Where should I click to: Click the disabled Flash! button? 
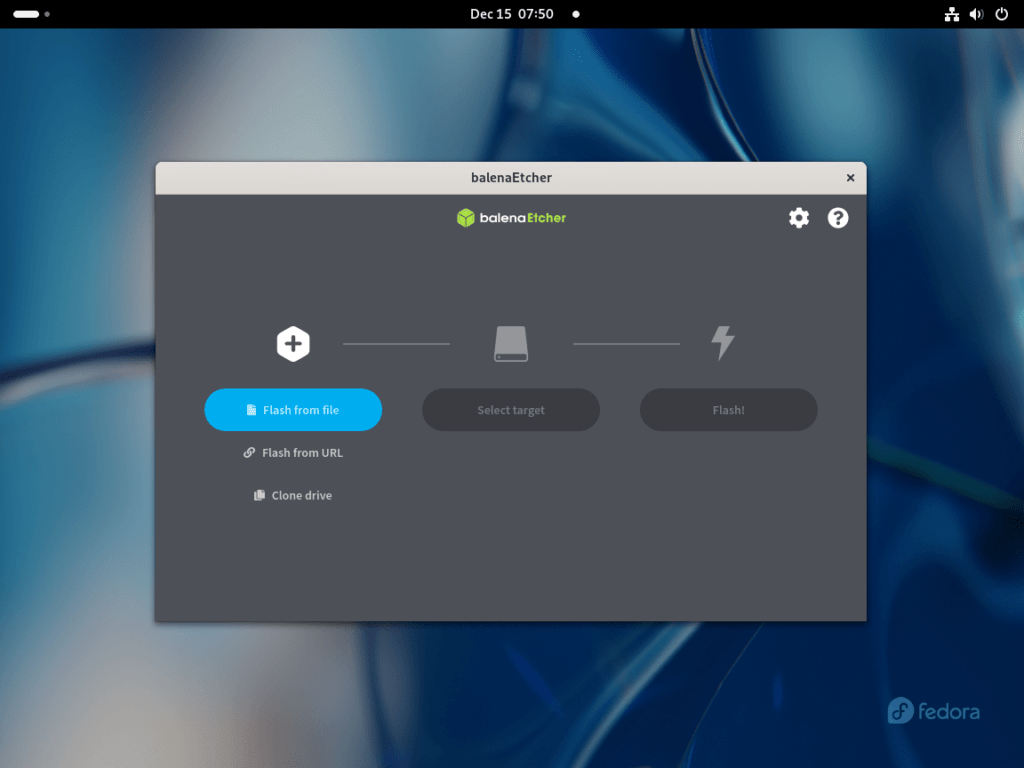728,409
